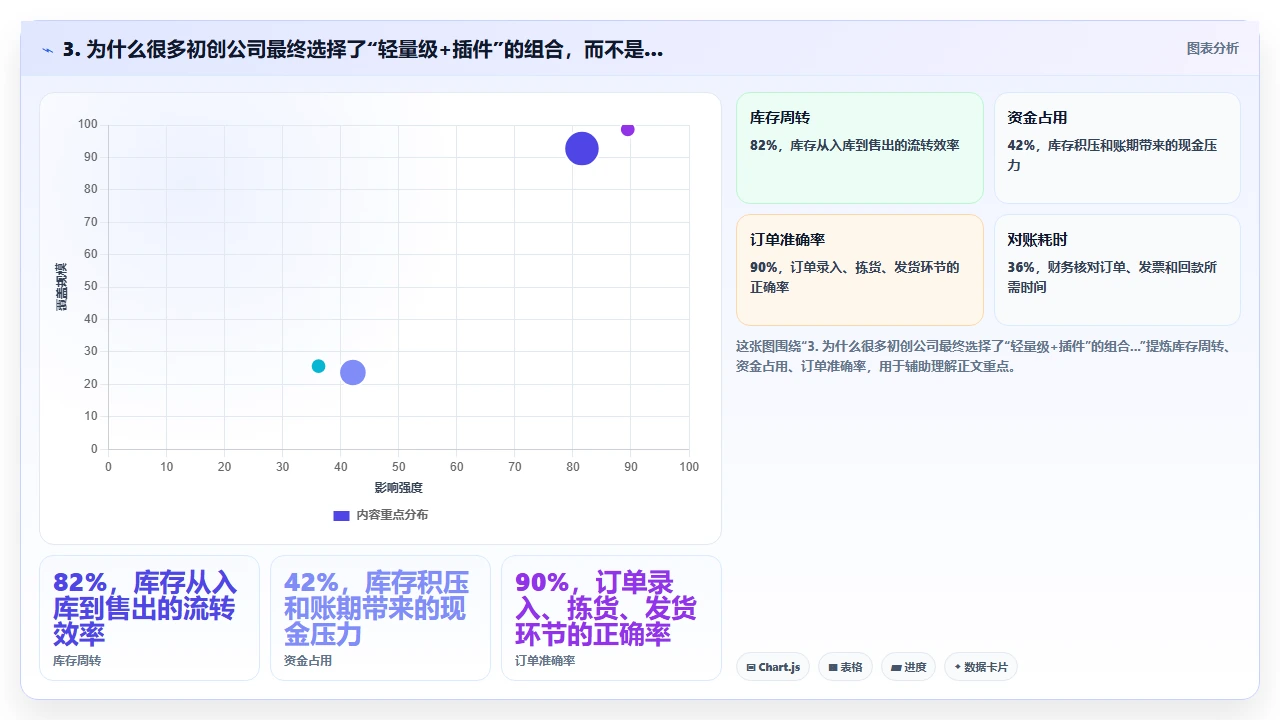Open the 资金占用 info card at top right
The image size is (1280, 720).
[x=1117, y=148]
